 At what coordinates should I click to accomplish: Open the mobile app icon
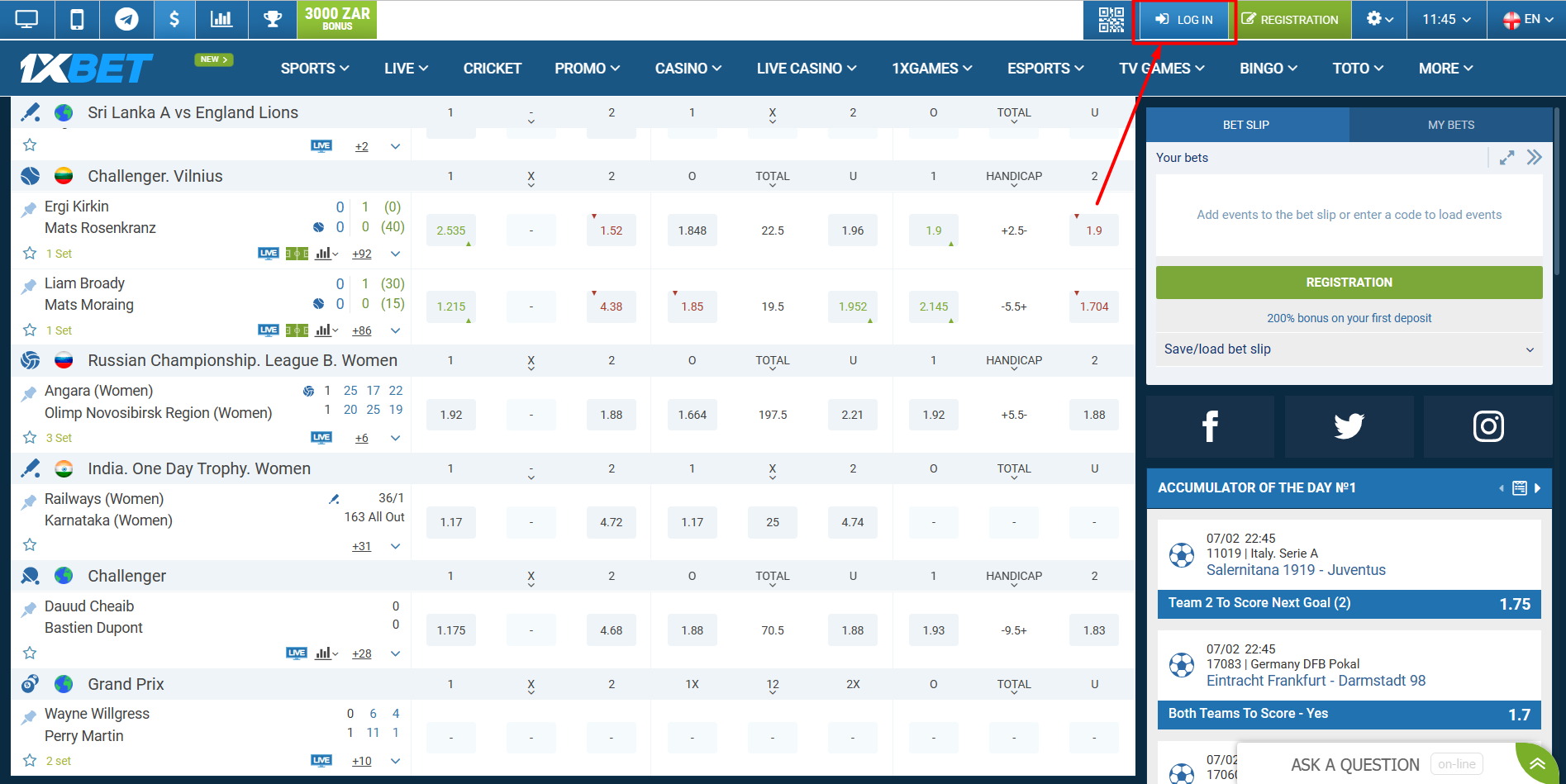click(77, 19)
